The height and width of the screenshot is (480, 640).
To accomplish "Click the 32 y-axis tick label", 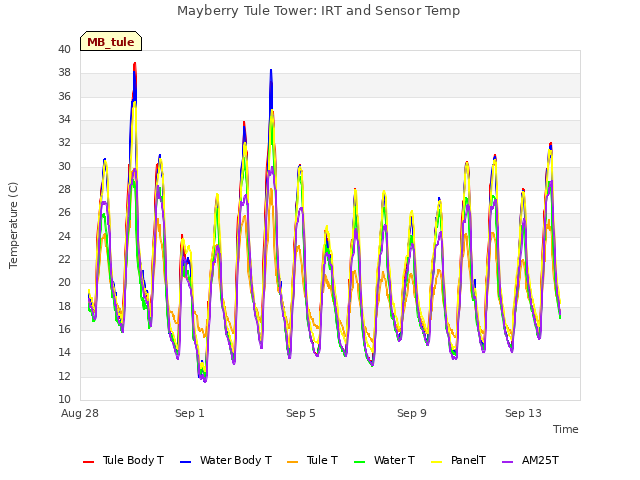I will pyautogui.click(x=64, y=143).
